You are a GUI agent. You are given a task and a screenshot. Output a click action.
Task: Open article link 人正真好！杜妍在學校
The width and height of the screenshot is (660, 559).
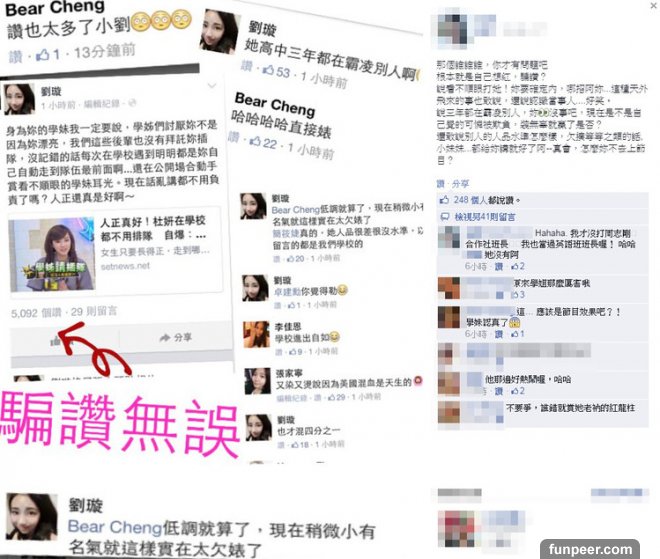(x=152, y=221)
